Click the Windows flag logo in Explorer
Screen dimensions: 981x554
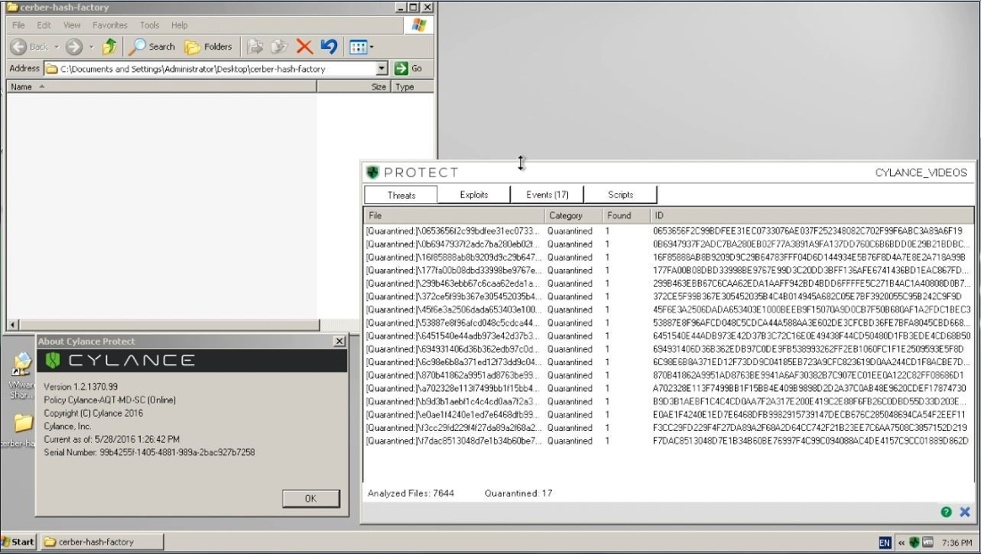(x=419, y=25)
